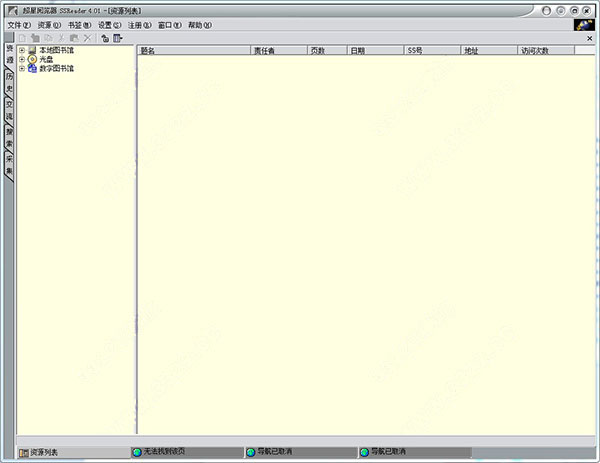This screenshot has width=600, height=463.
Task: Select 光盘 in the tree
Action: tap(46, 59)
